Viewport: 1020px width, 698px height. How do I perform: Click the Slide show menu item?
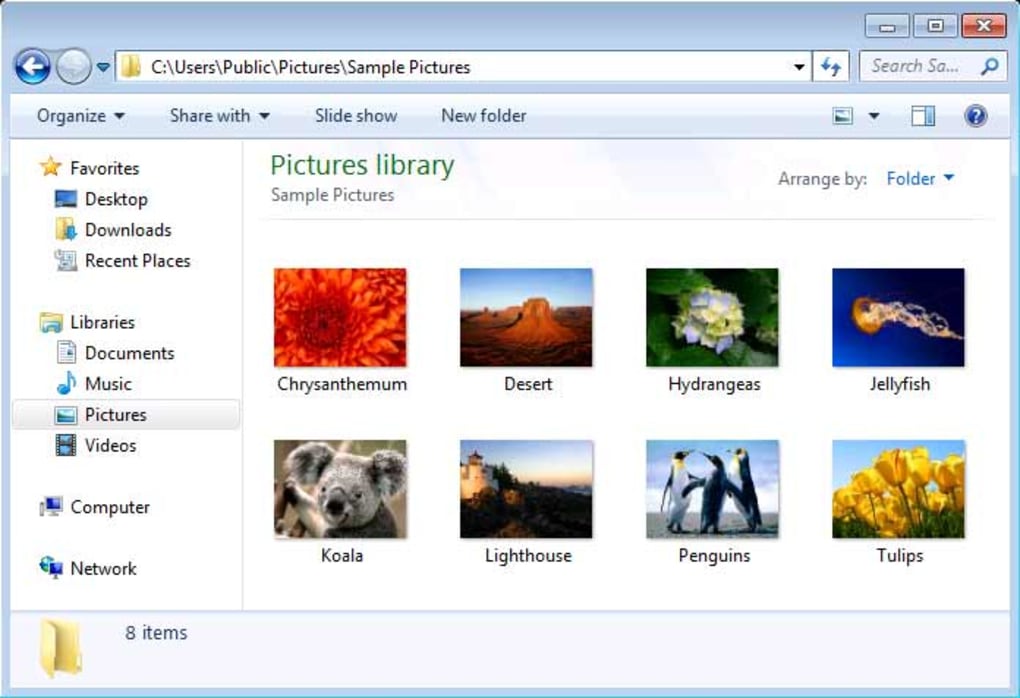coord(355,115)
